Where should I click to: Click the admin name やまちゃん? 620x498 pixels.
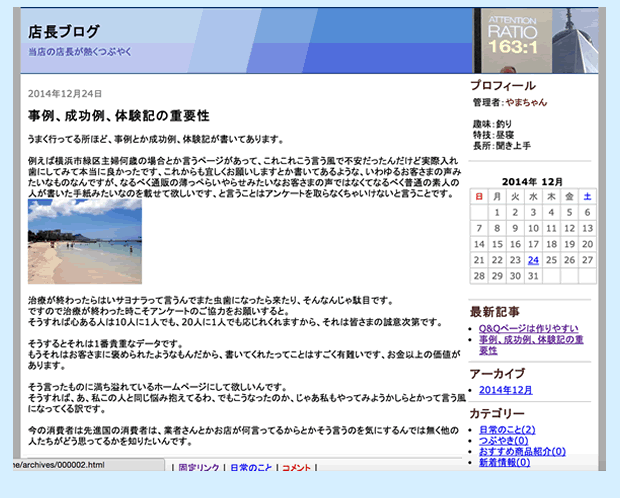point(526,102)
